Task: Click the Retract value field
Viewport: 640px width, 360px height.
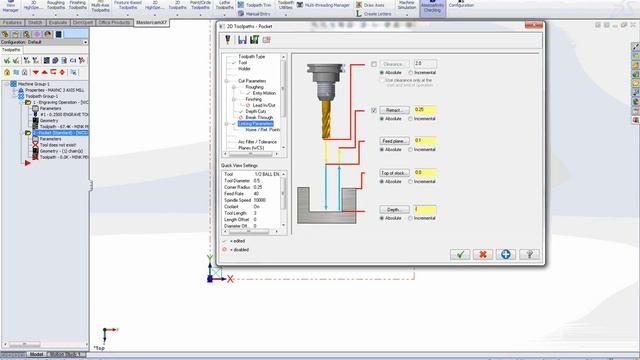Action: (425, 110)
